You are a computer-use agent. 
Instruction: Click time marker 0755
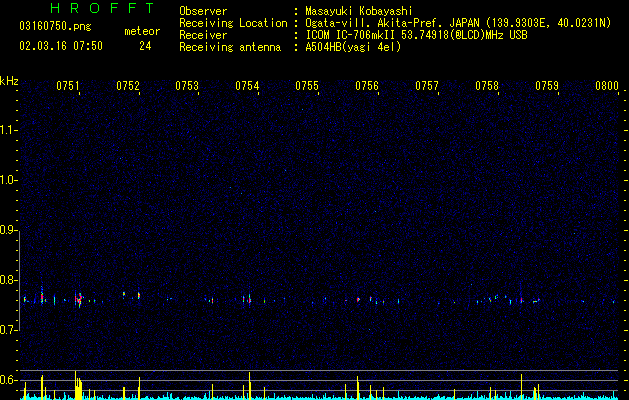[307, 86]
